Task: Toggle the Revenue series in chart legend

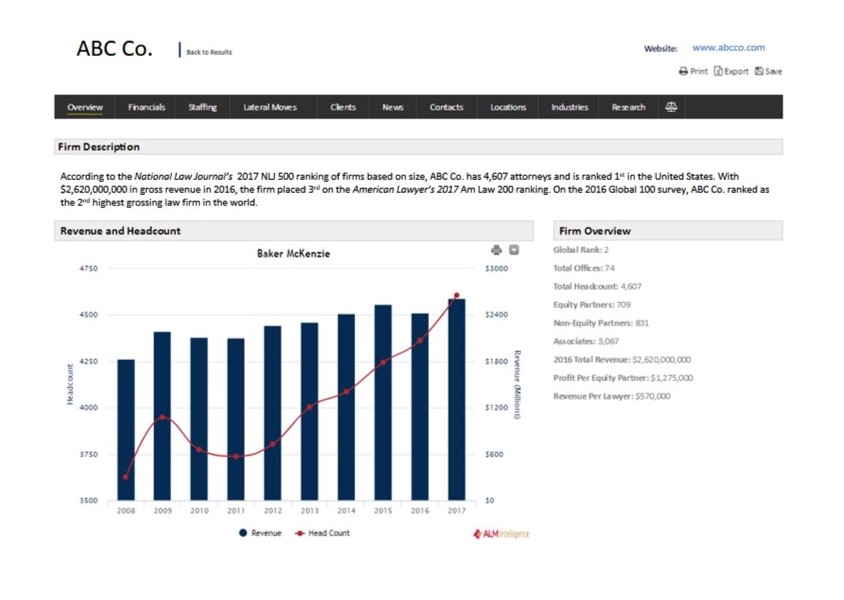Action: click(260, 533)
